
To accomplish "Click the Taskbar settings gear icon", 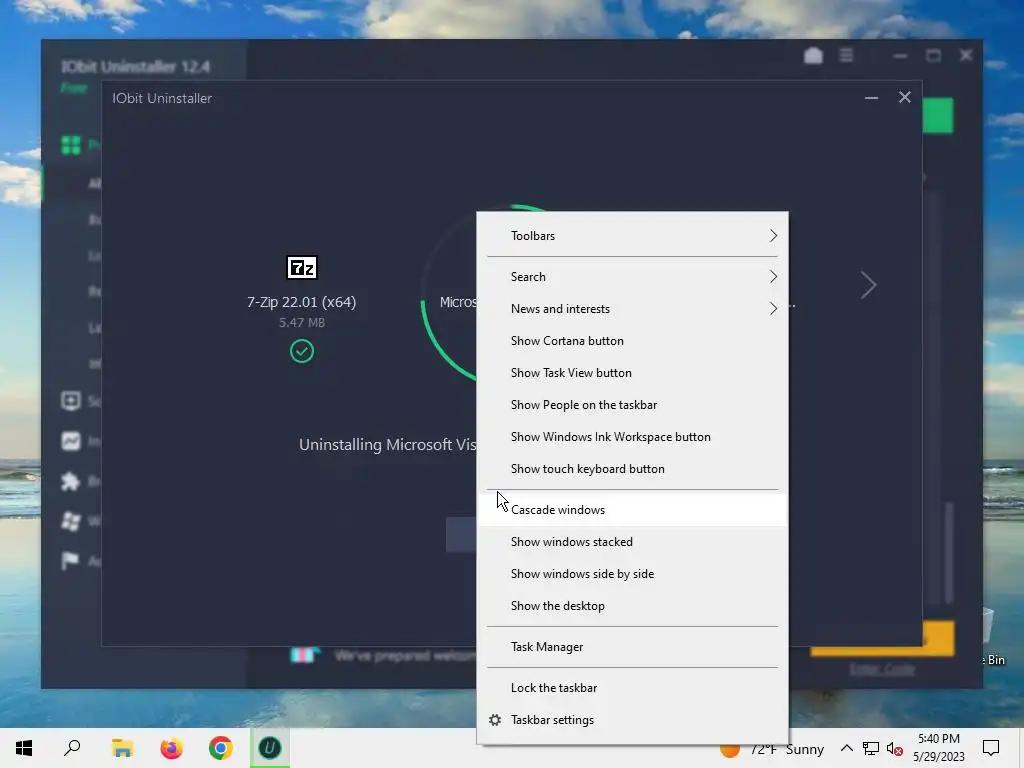I will [x=495, y=720].
